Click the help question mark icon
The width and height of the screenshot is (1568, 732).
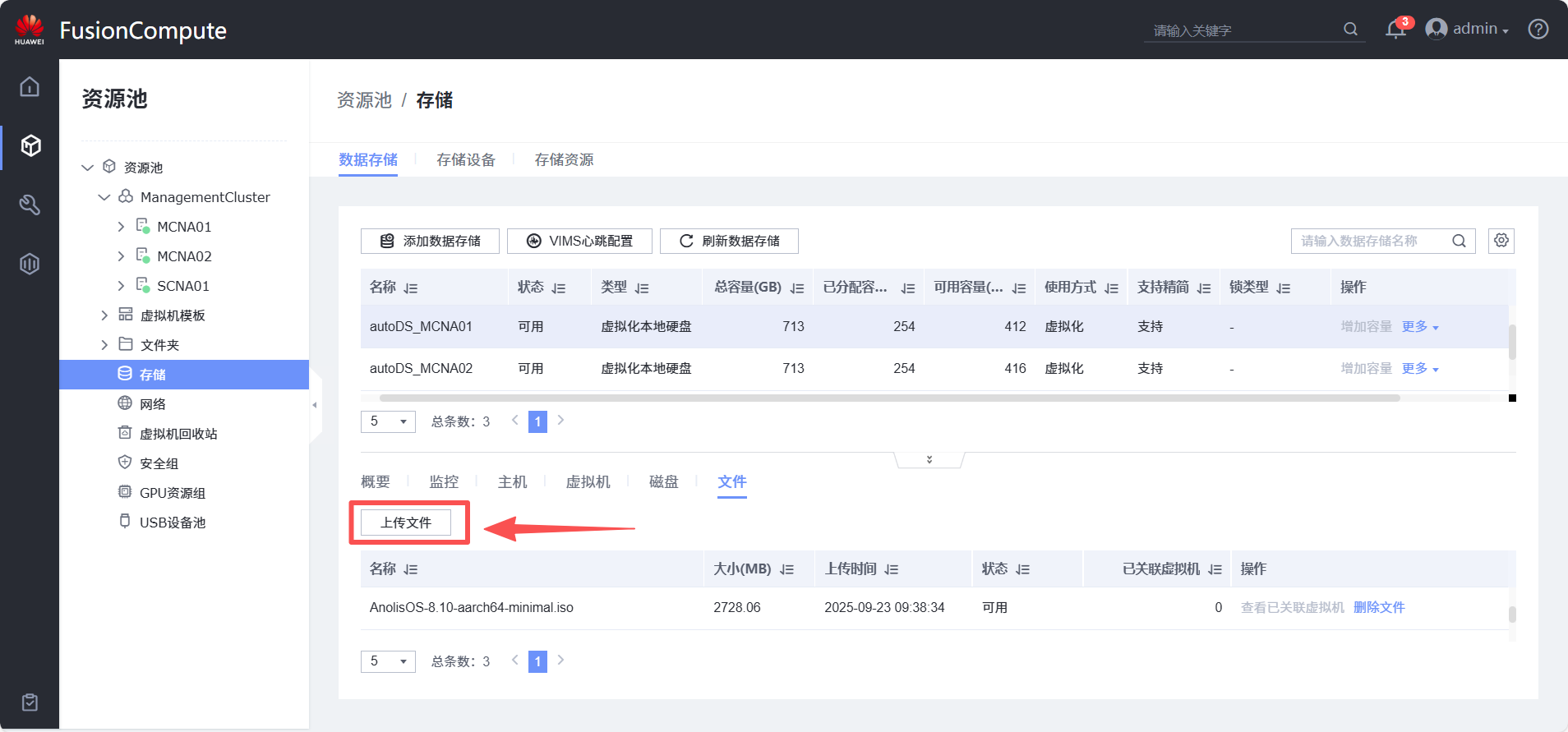point(1538,29)
